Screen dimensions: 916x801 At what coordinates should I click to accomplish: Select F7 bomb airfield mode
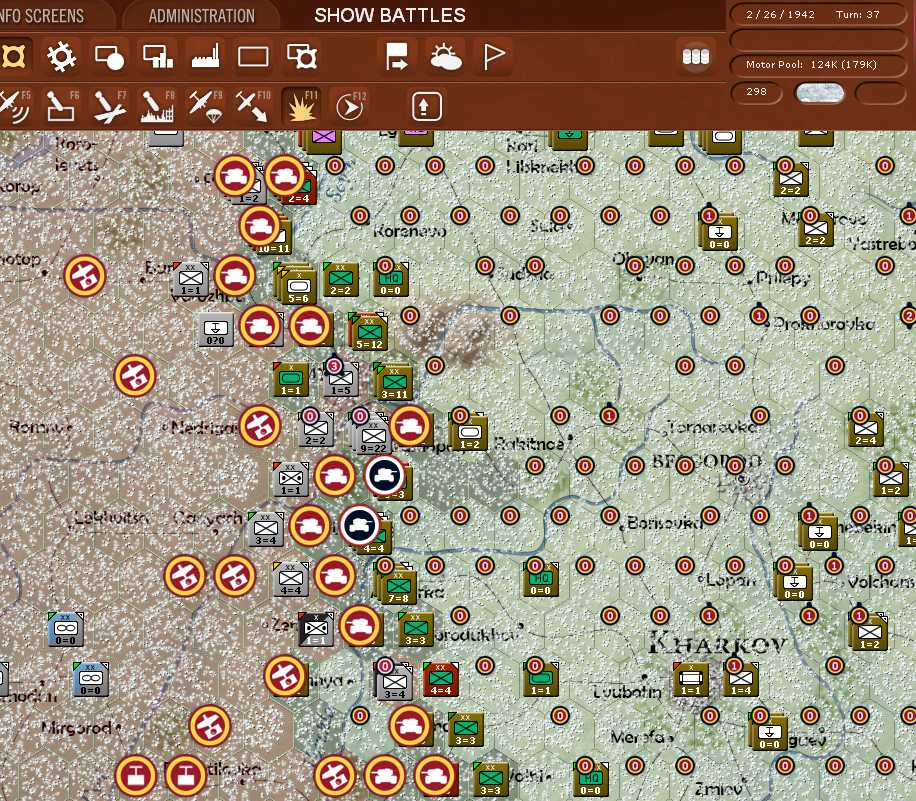pos(110,106)
